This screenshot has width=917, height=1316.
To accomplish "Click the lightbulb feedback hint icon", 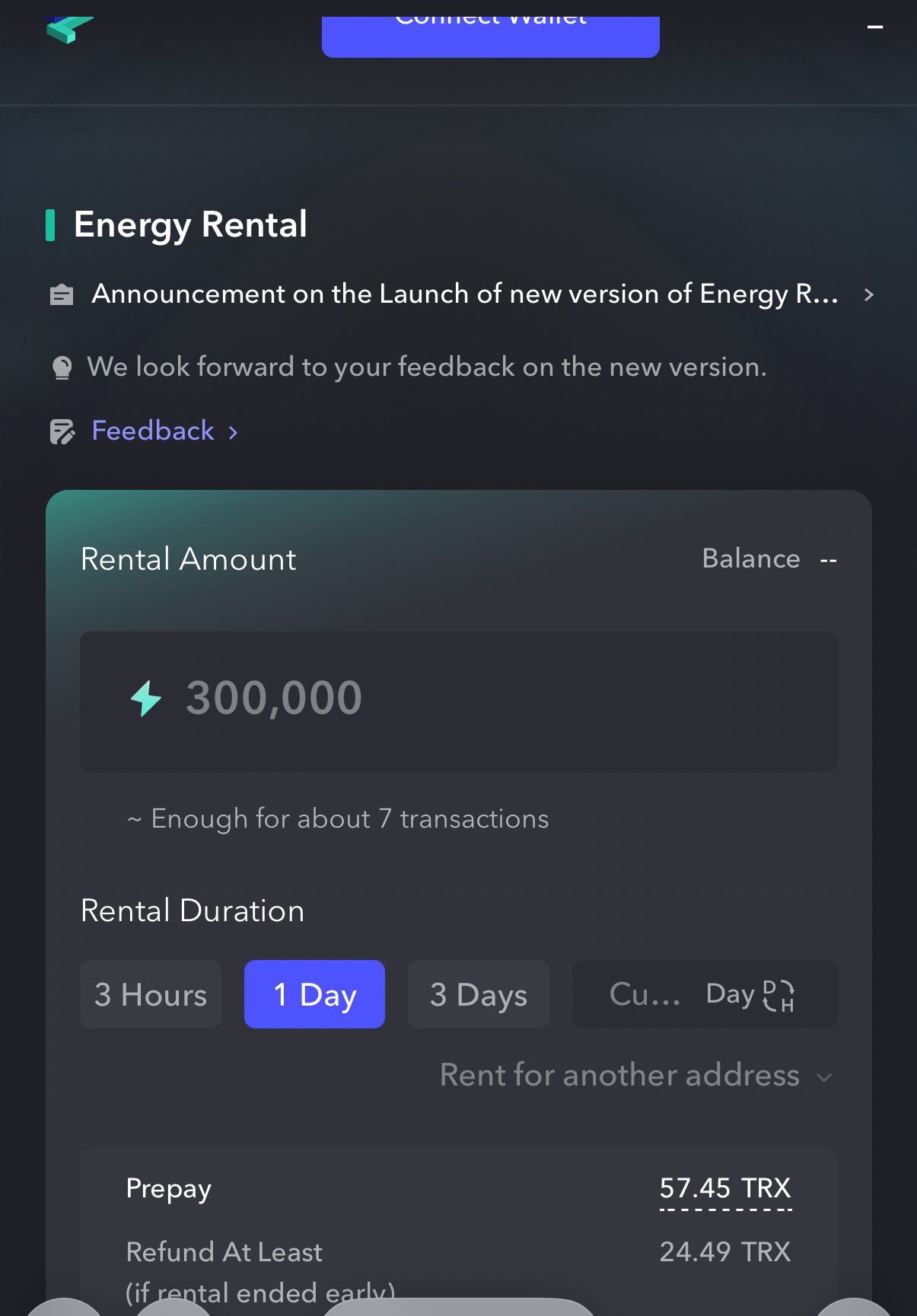I will tap(62, 367).
